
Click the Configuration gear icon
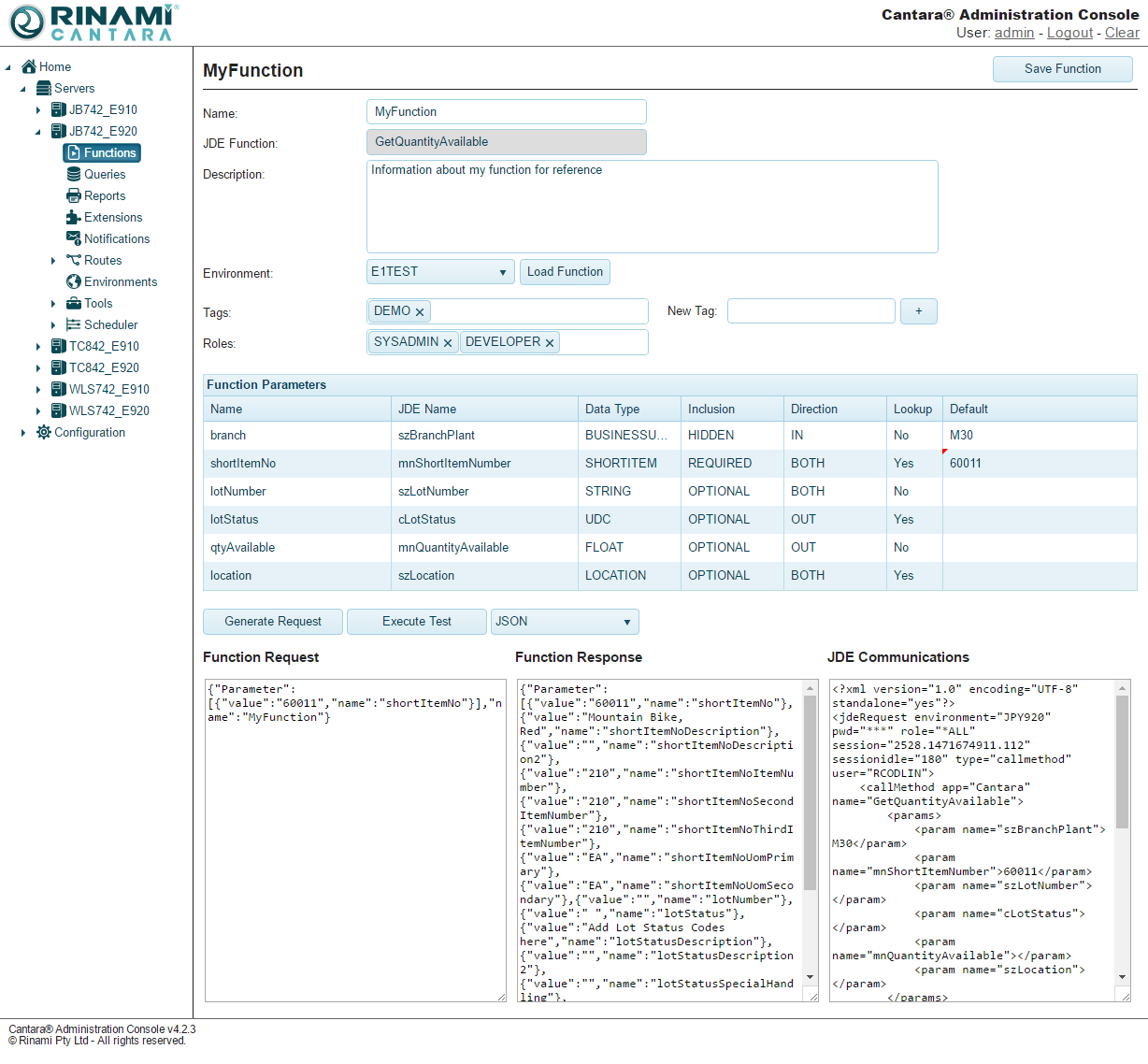[44, 432]
